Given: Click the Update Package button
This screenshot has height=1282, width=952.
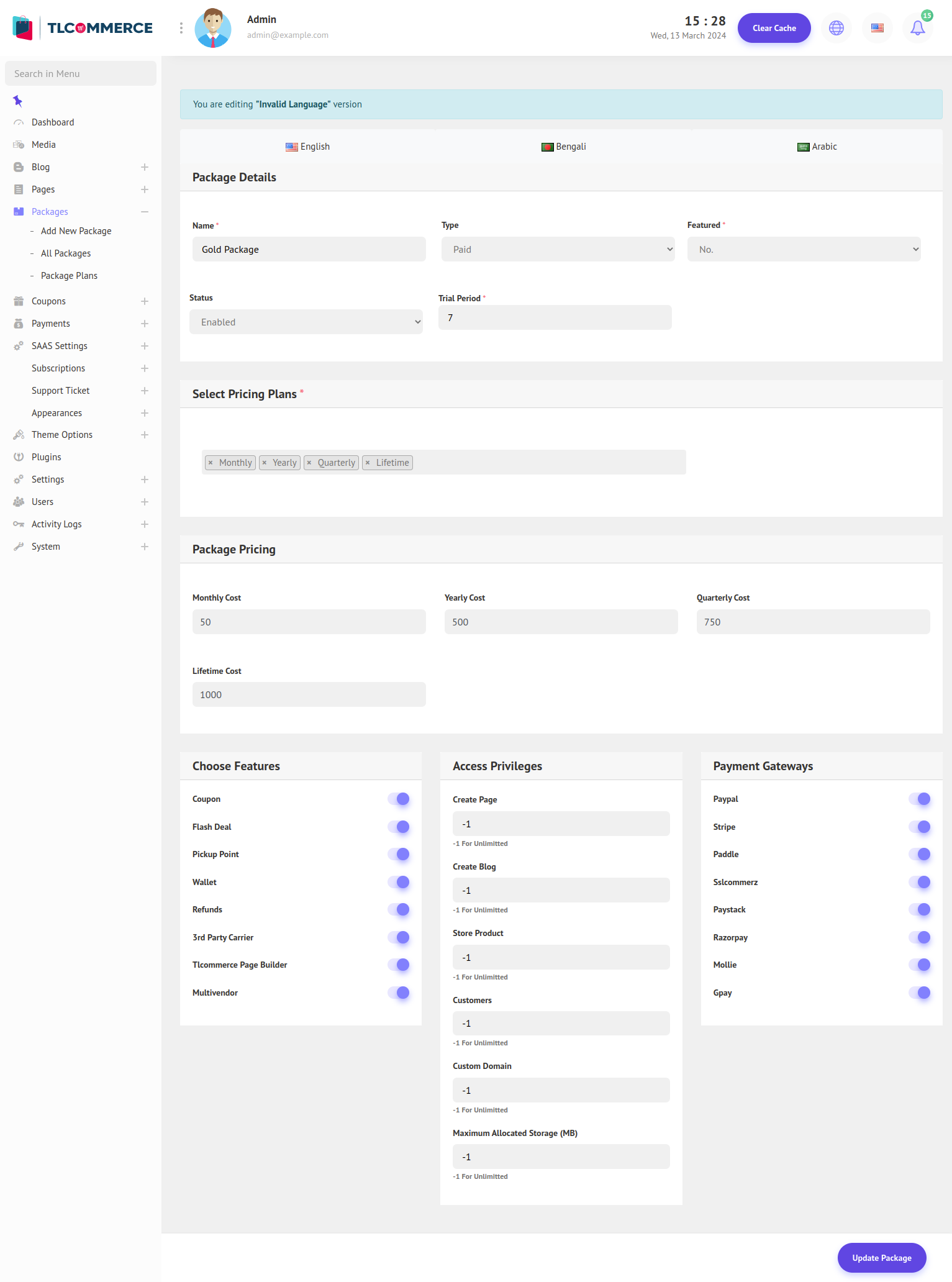Looking at the screenshot, I should (881, 1258).
